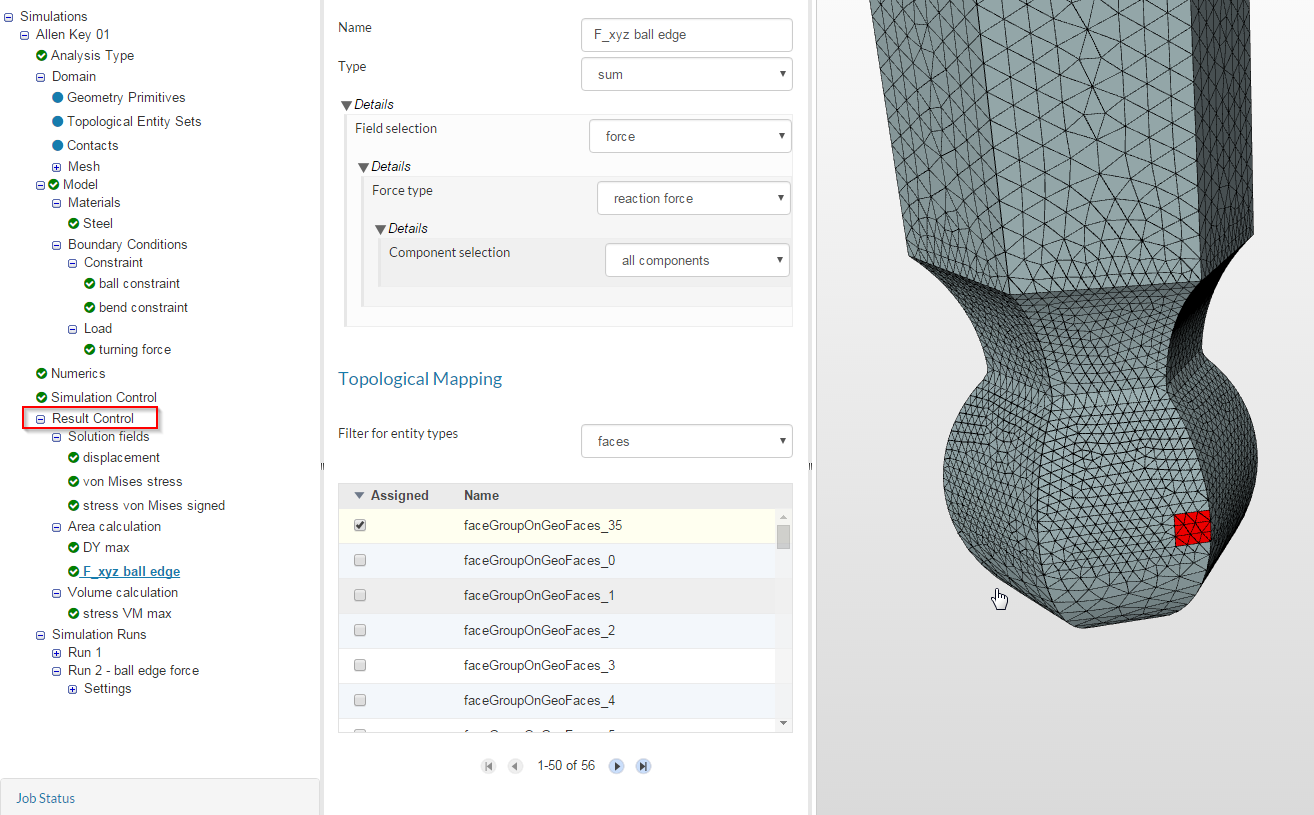
Task: Open the Component selection dropdown
Action: 697,260
